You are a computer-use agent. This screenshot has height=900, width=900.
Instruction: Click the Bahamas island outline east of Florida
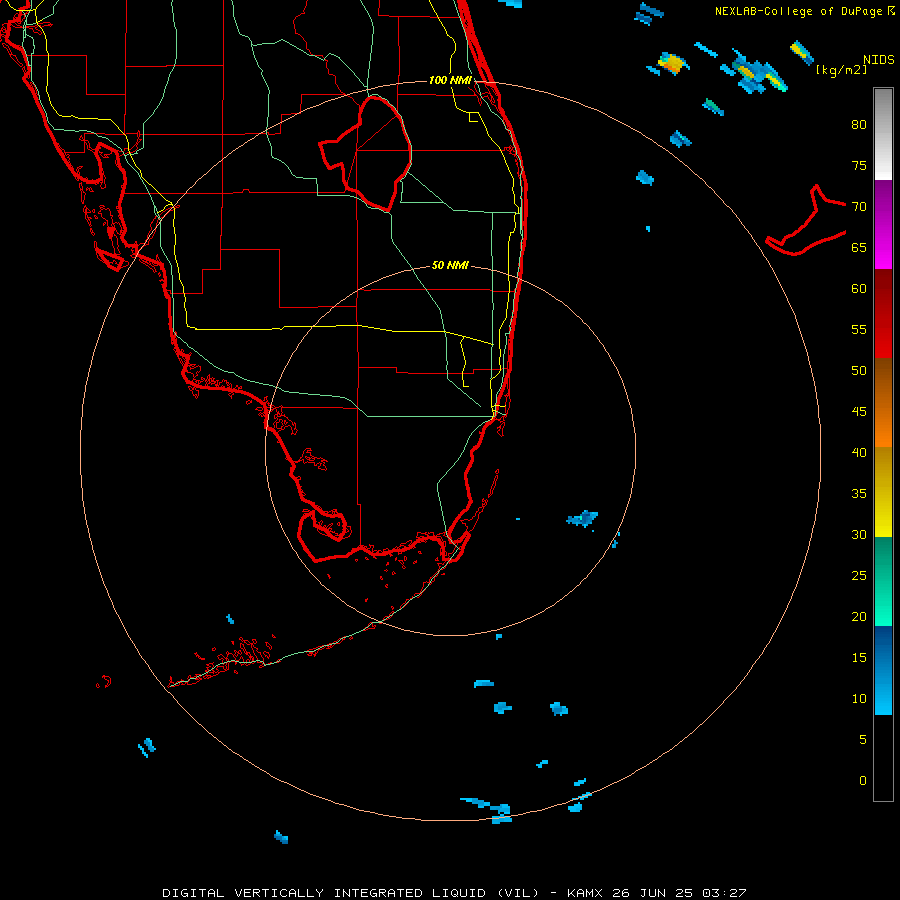806,220
